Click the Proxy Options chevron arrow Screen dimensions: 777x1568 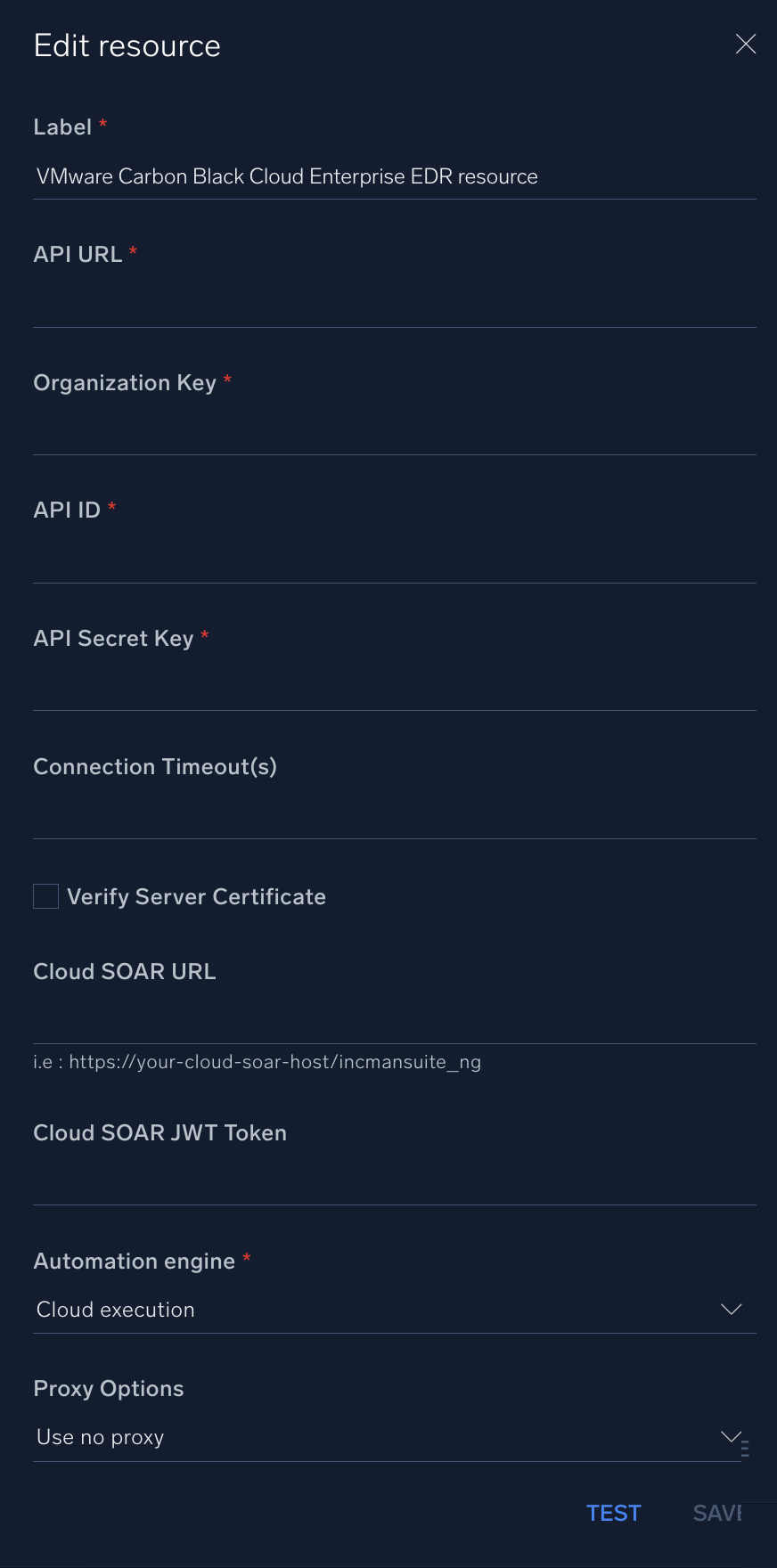click(730, 1436)
